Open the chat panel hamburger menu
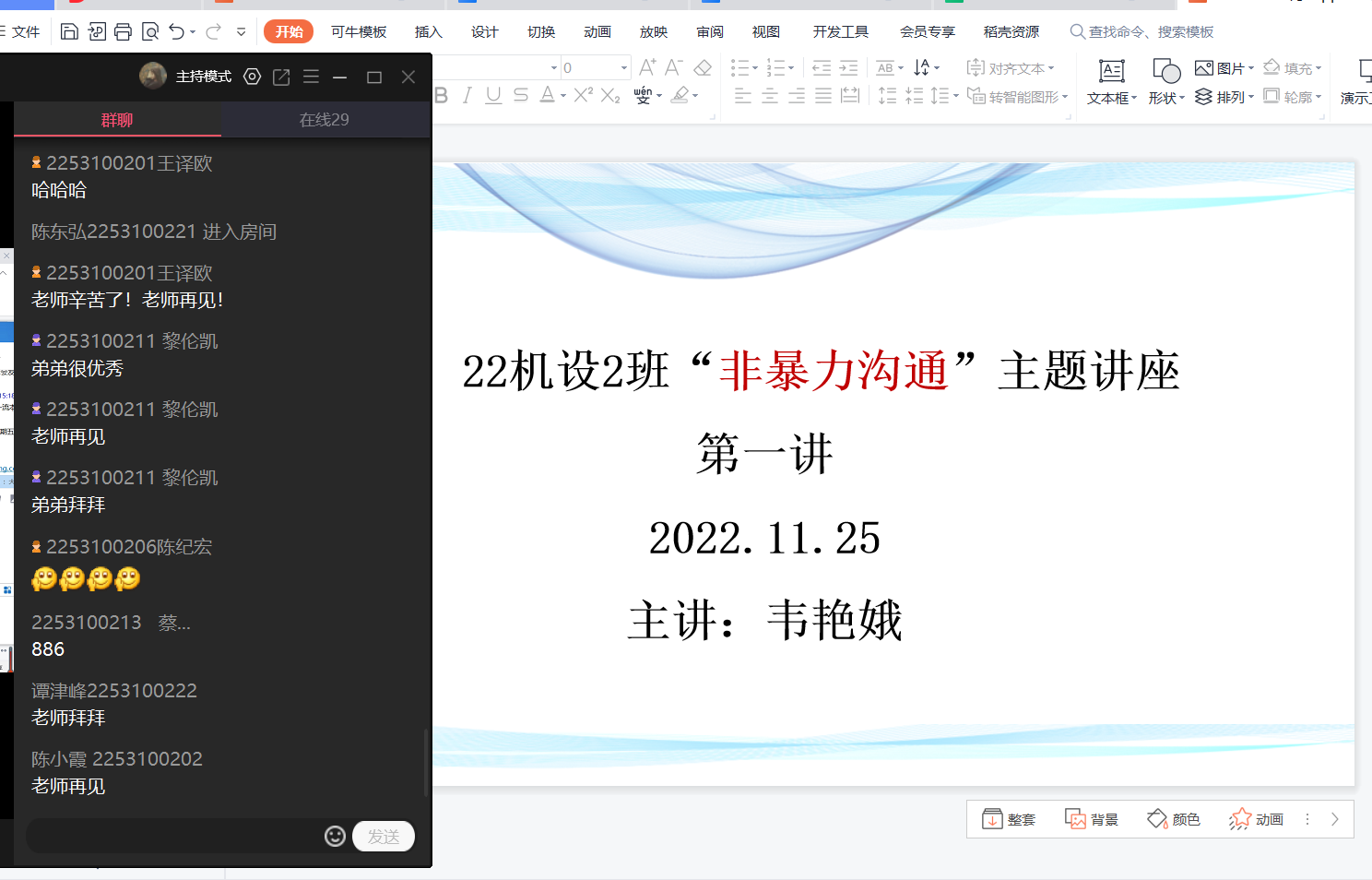This screenshot has height=880, width=1372. tap(311, 77)
